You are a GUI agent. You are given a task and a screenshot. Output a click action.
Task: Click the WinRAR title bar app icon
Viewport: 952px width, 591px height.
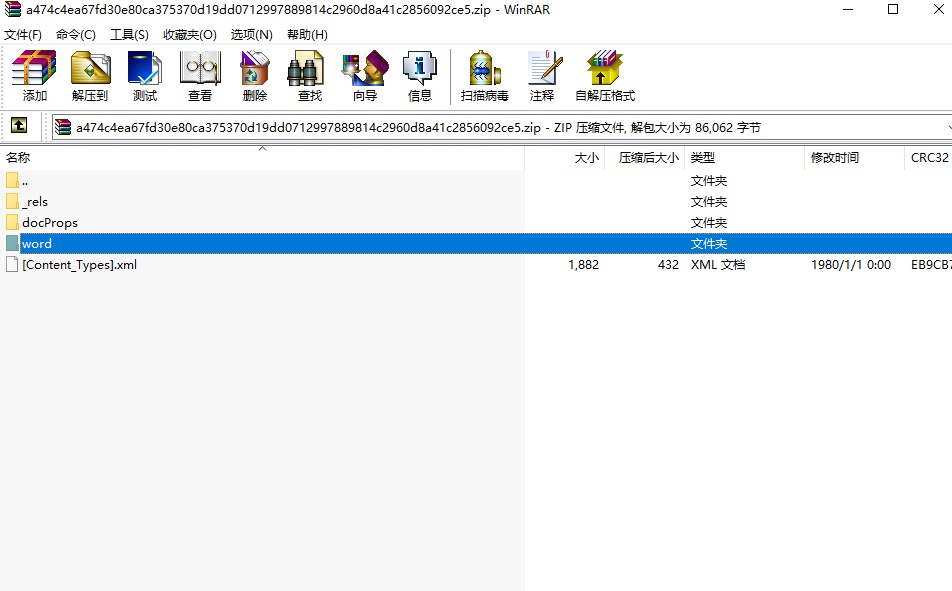[13, 9]
